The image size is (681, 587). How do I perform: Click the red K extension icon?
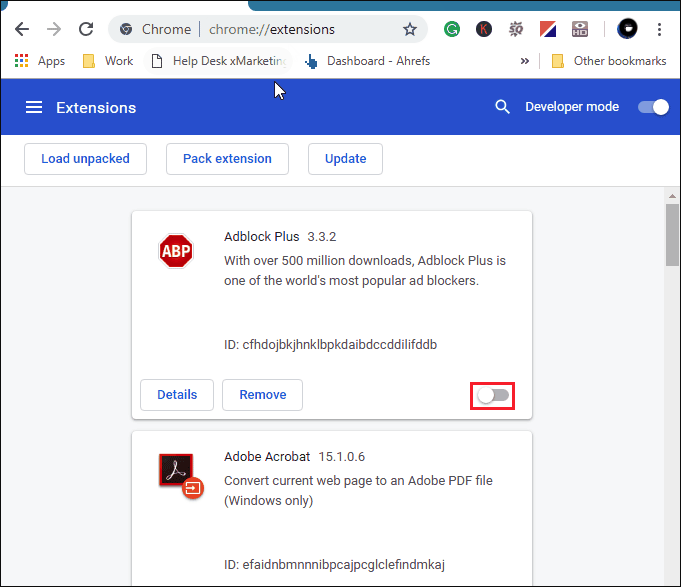(x=484, y=30)
